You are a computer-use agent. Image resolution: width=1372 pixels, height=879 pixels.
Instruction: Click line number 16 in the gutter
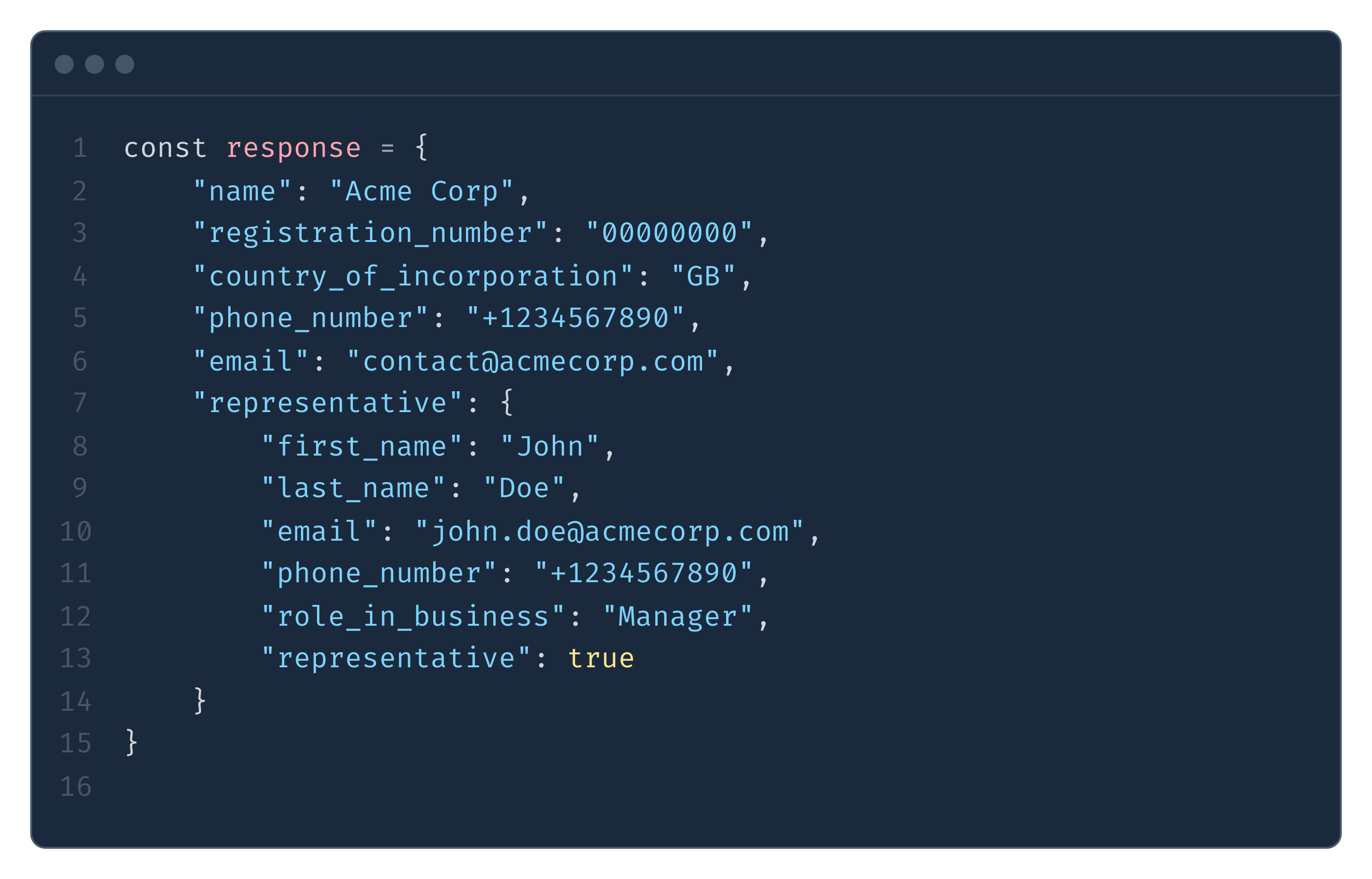pos(76,786)
